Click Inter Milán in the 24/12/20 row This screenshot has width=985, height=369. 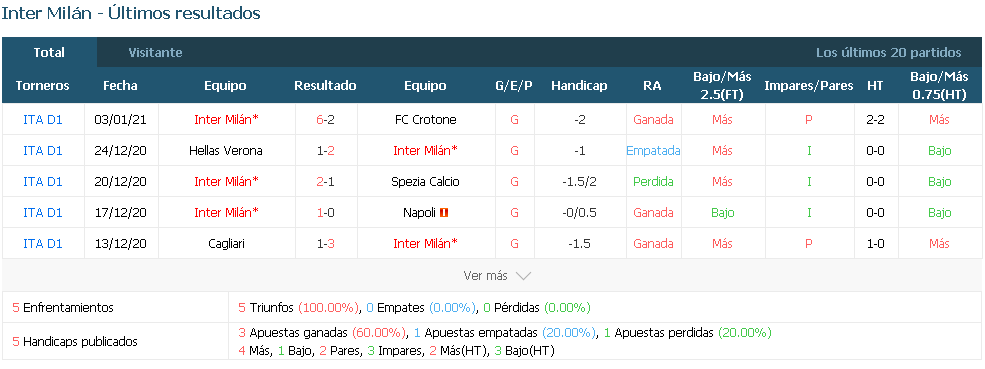pyautogui.click(x=425, y=151)
